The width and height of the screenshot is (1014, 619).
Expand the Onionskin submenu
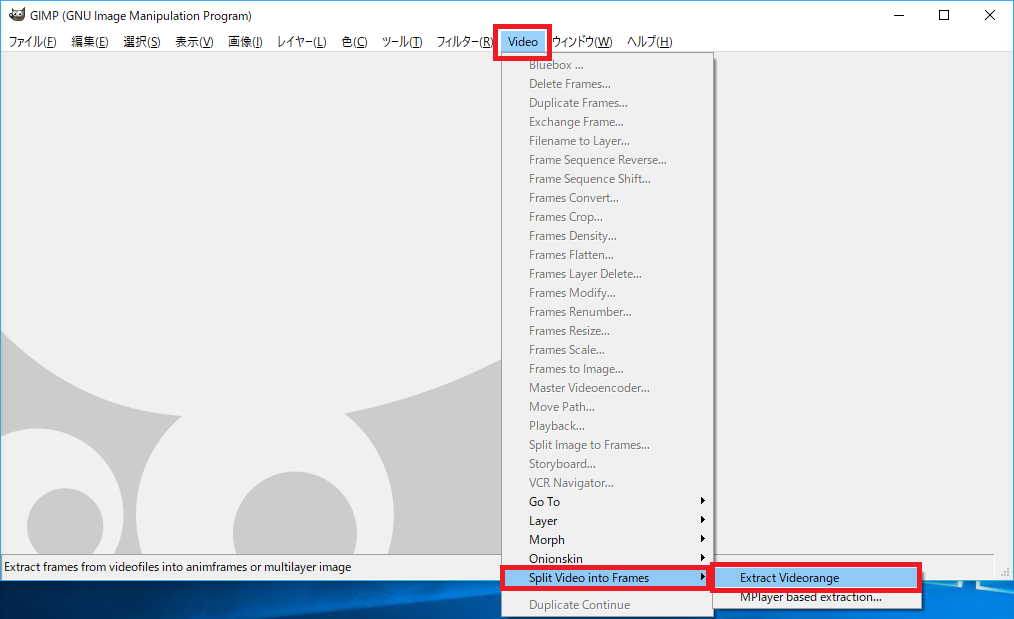(607, 559)
